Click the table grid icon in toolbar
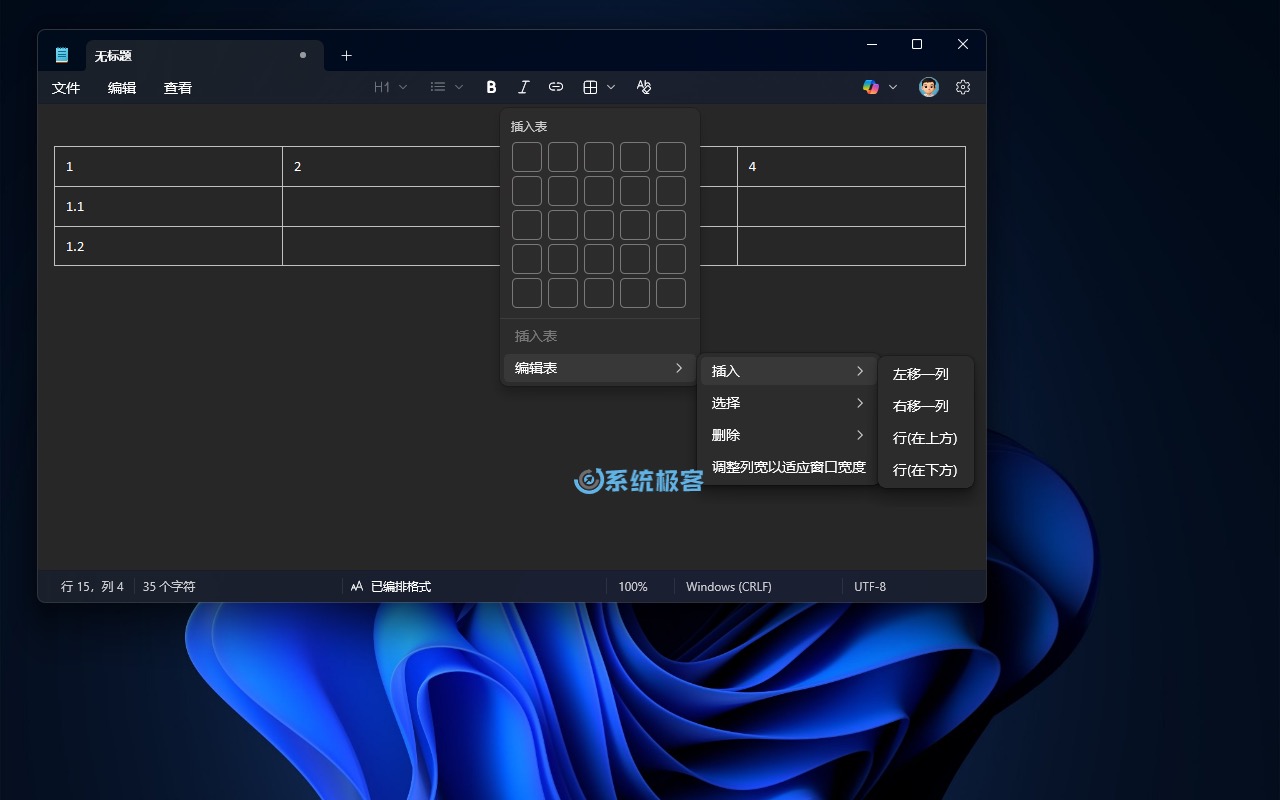The image size is (1280, 800). pyautogui.click(x=590, y=87)
